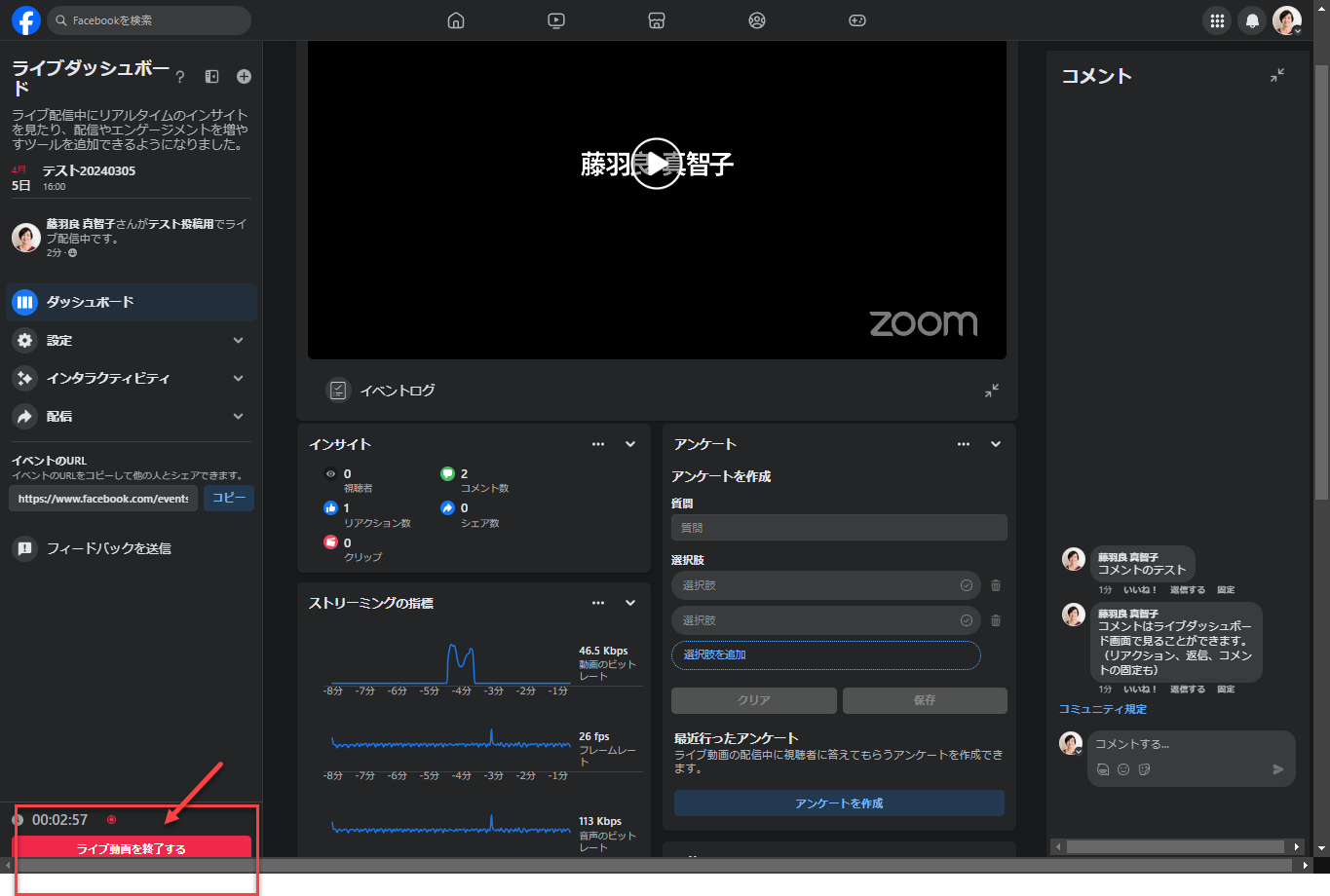This screenshot has height=896, width=1330.
Task: Like the コメントのテスト comment
Action: [1140, 590]
